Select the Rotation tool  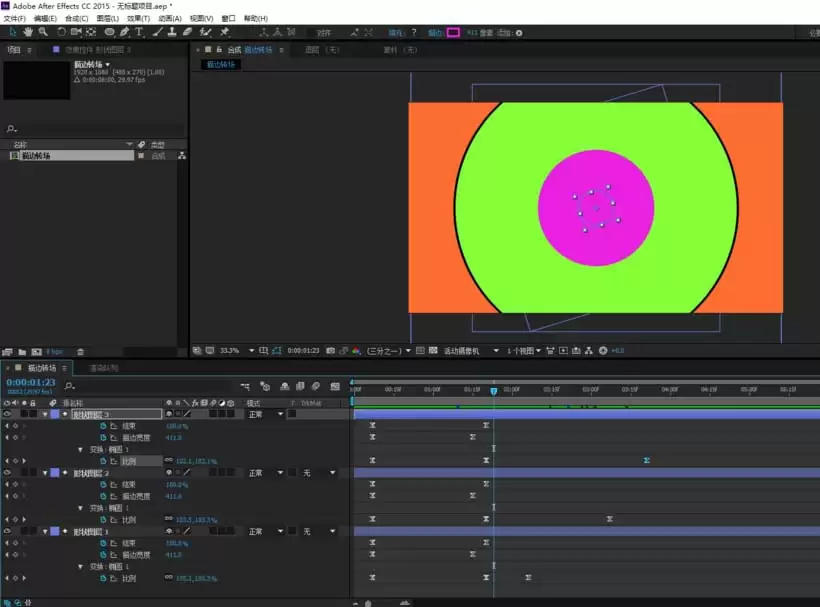(61, 32)
